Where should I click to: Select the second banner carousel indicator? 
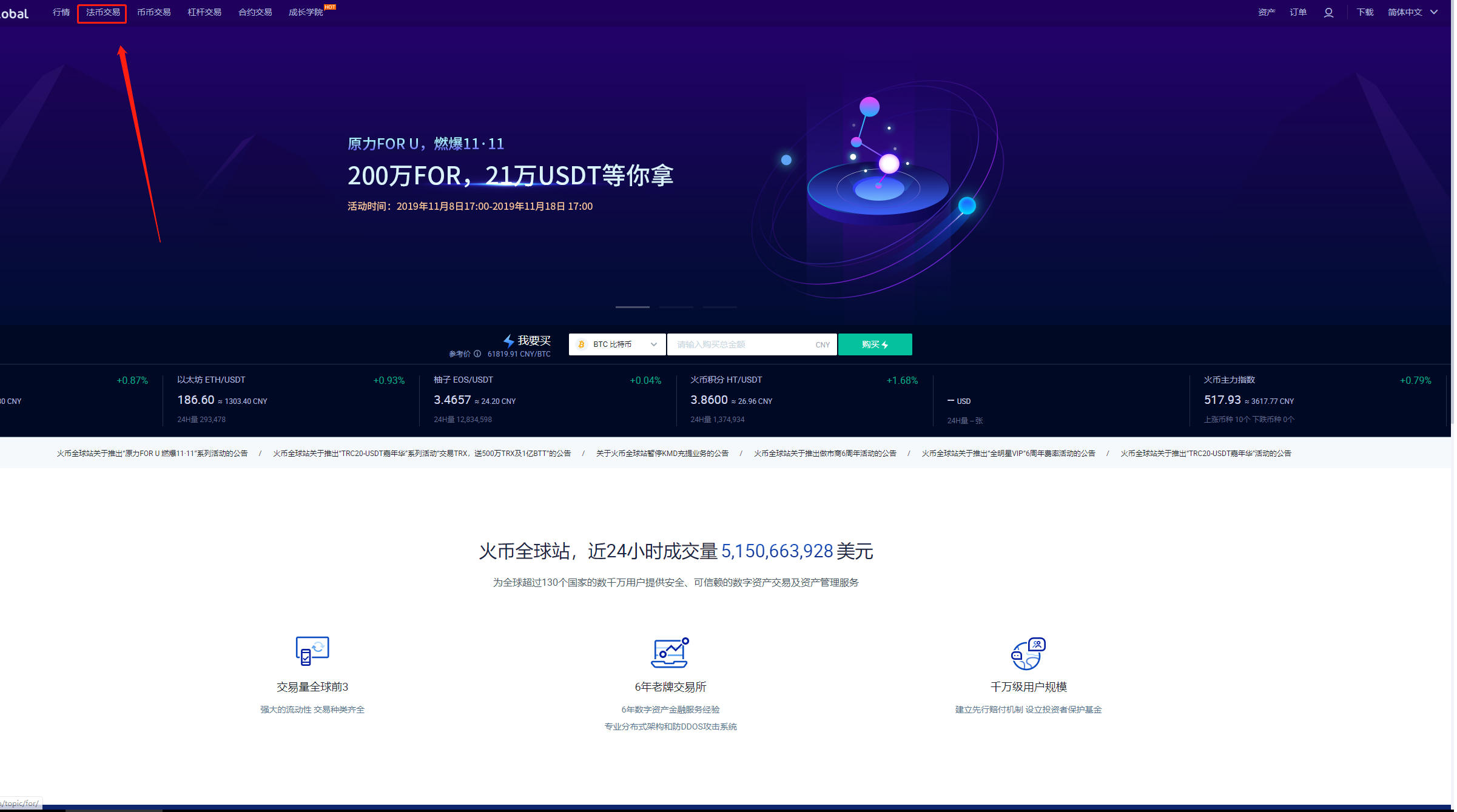tap(676, 307)
